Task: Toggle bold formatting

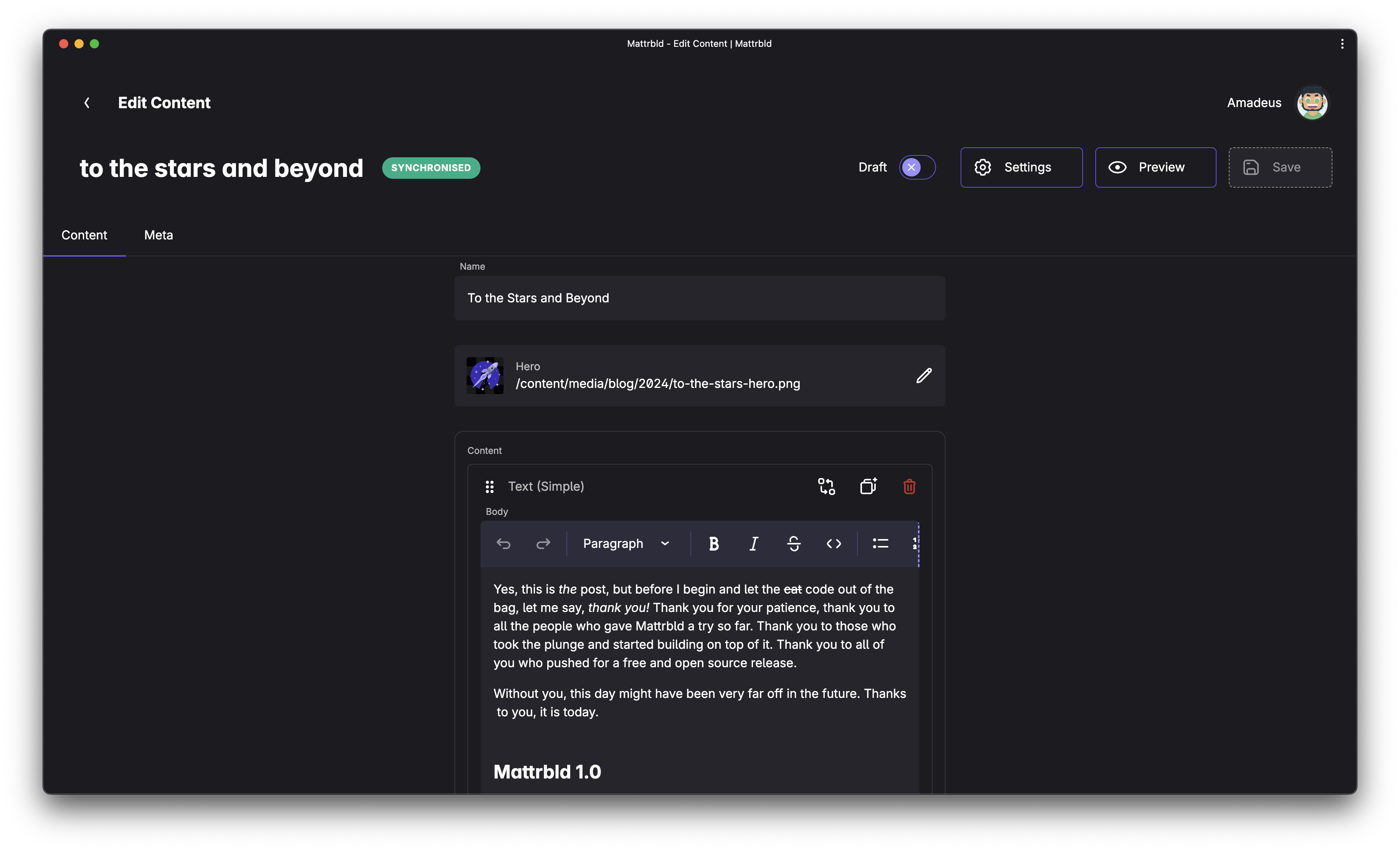Action: coord(714,544)
